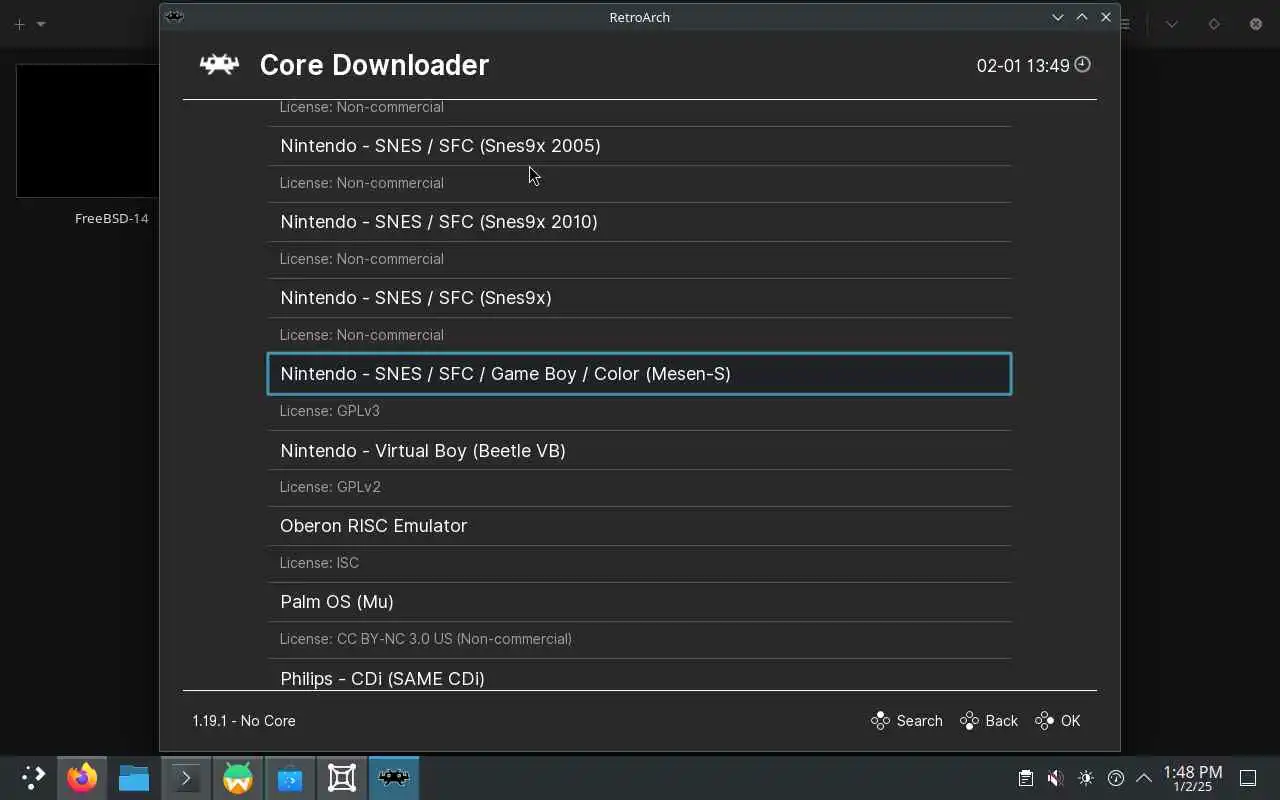1280x800 pixels.
Task: Open the clipboard tray icon
Action: (x=1025, y=778)
